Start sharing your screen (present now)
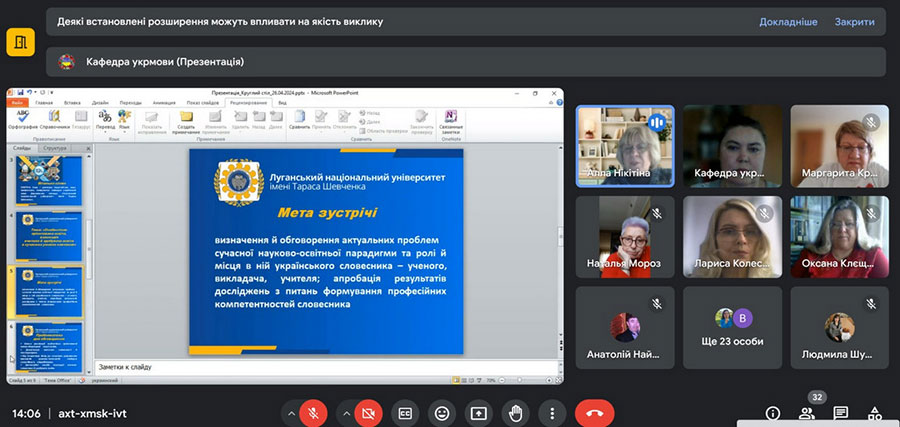900x427 pixels. [x=479, y=413]
